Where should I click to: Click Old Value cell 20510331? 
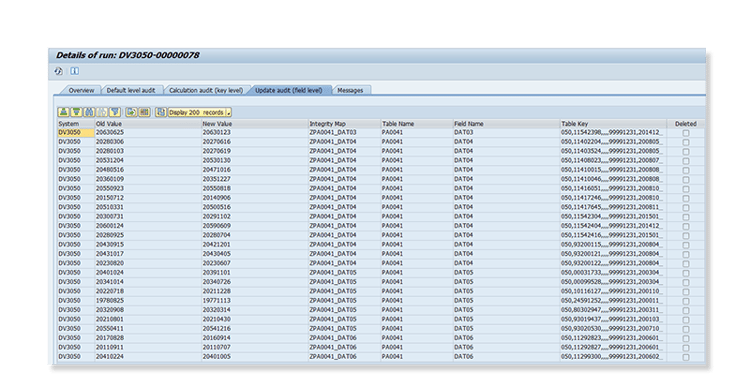(148, 207)
